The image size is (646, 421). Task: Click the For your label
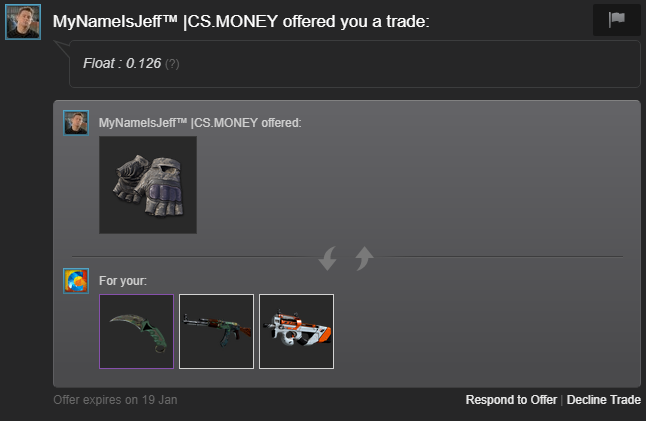coord(123,281)
